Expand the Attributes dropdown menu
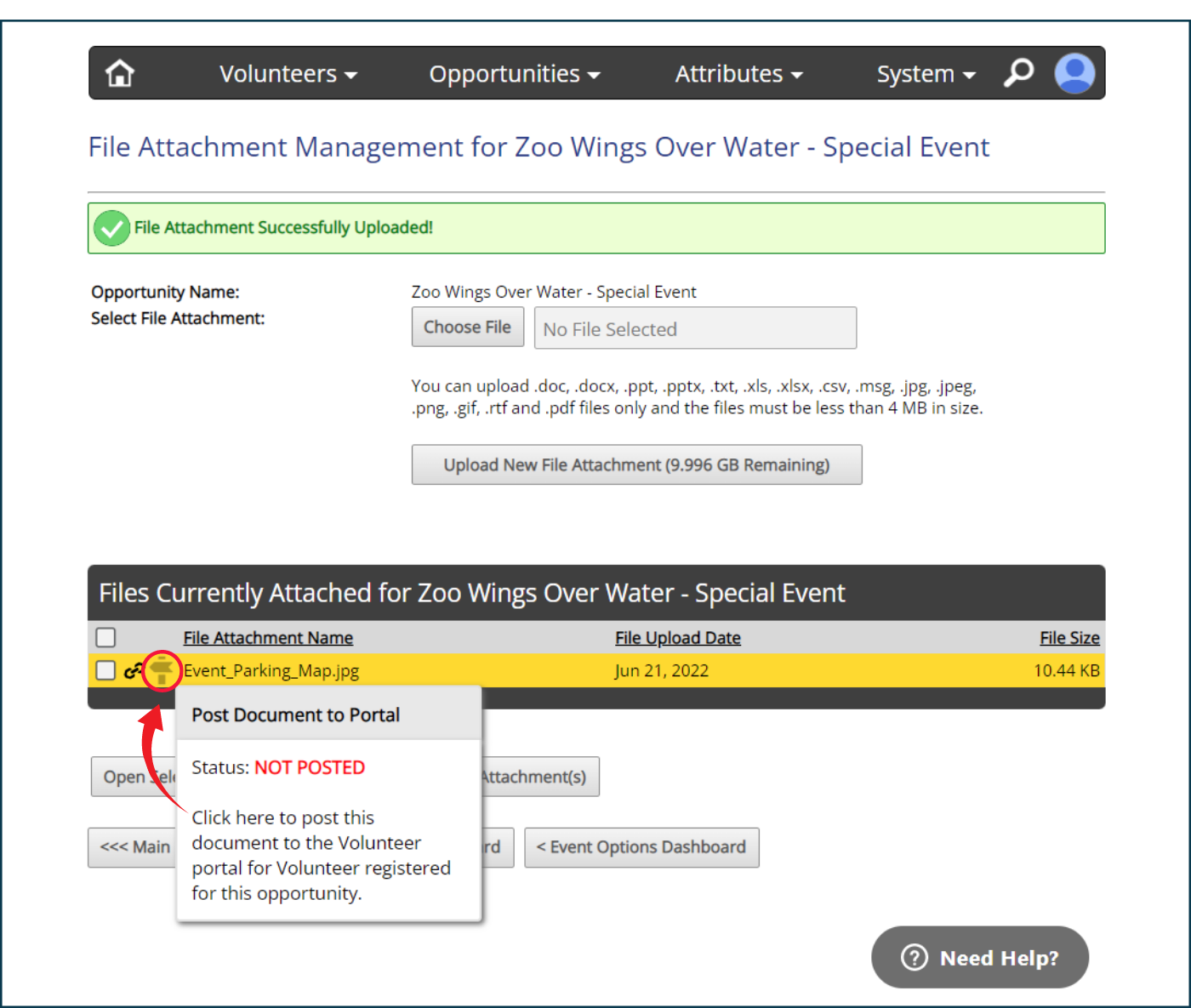 pyautogui.click(x=738, y=74)
